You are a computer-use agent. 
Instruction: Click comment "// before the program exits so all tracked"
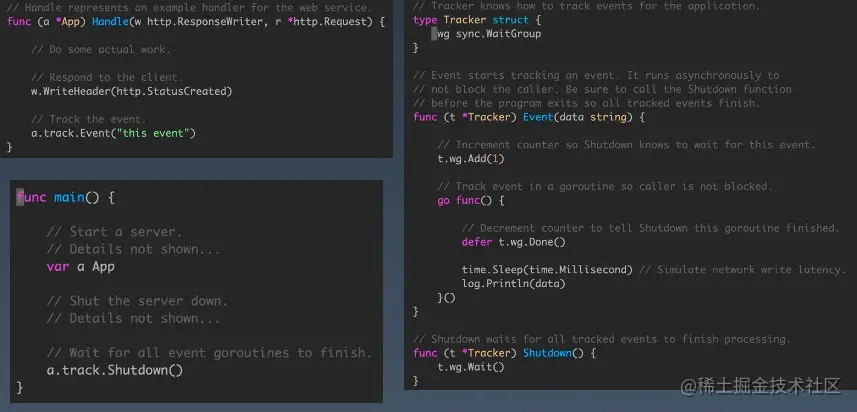click(587, 103)
